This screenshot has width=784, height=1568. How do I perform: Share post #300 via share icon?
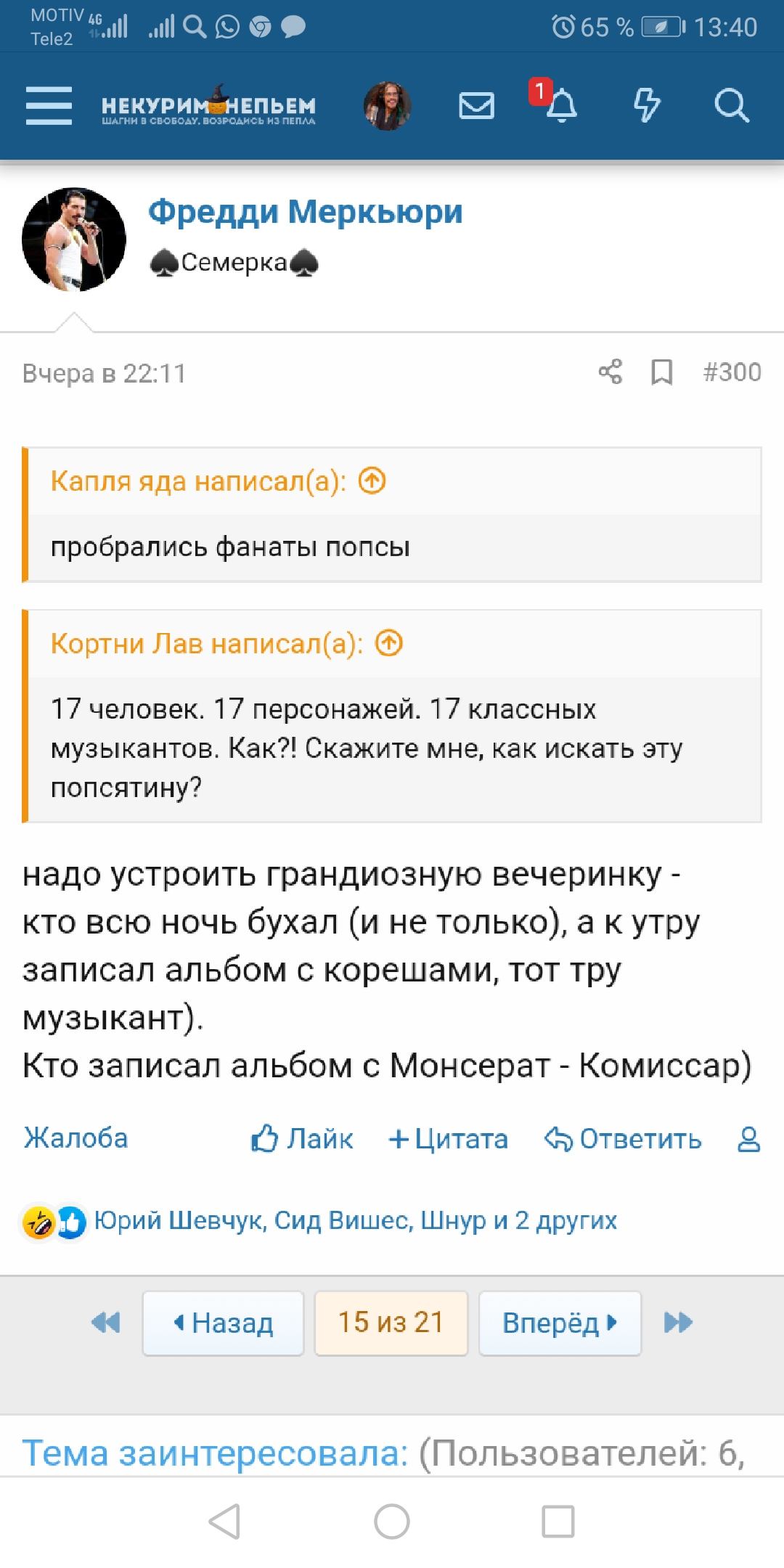click(610, 372)
